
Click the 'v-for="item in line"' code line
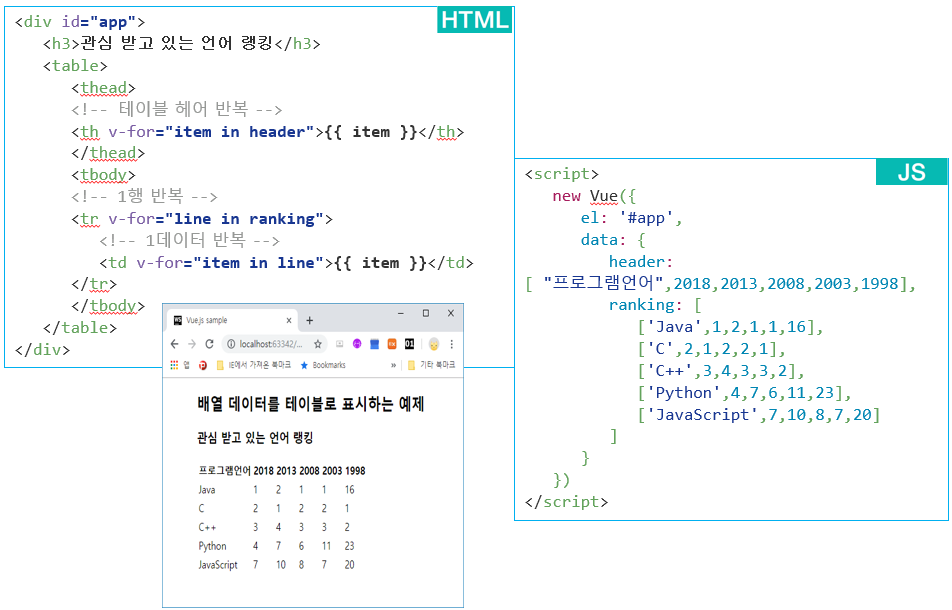click(286, 263)
